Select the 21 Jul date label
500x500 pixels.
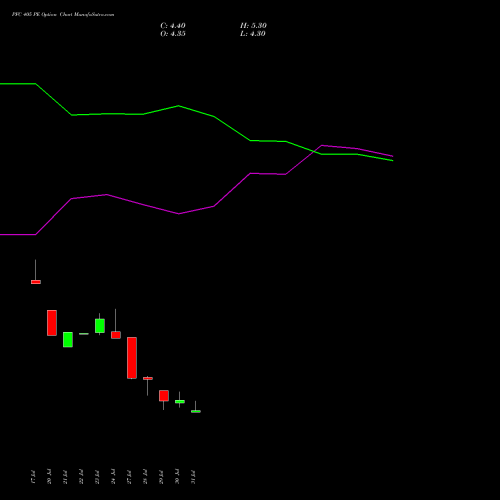(x=65, y=477)
